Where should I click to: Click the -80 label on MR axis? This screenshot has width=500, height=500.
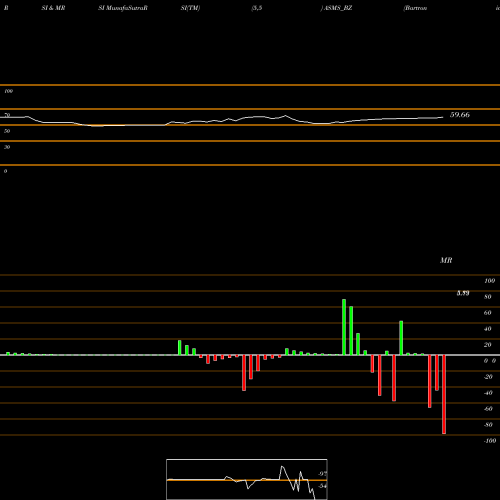tap(488, 425)
